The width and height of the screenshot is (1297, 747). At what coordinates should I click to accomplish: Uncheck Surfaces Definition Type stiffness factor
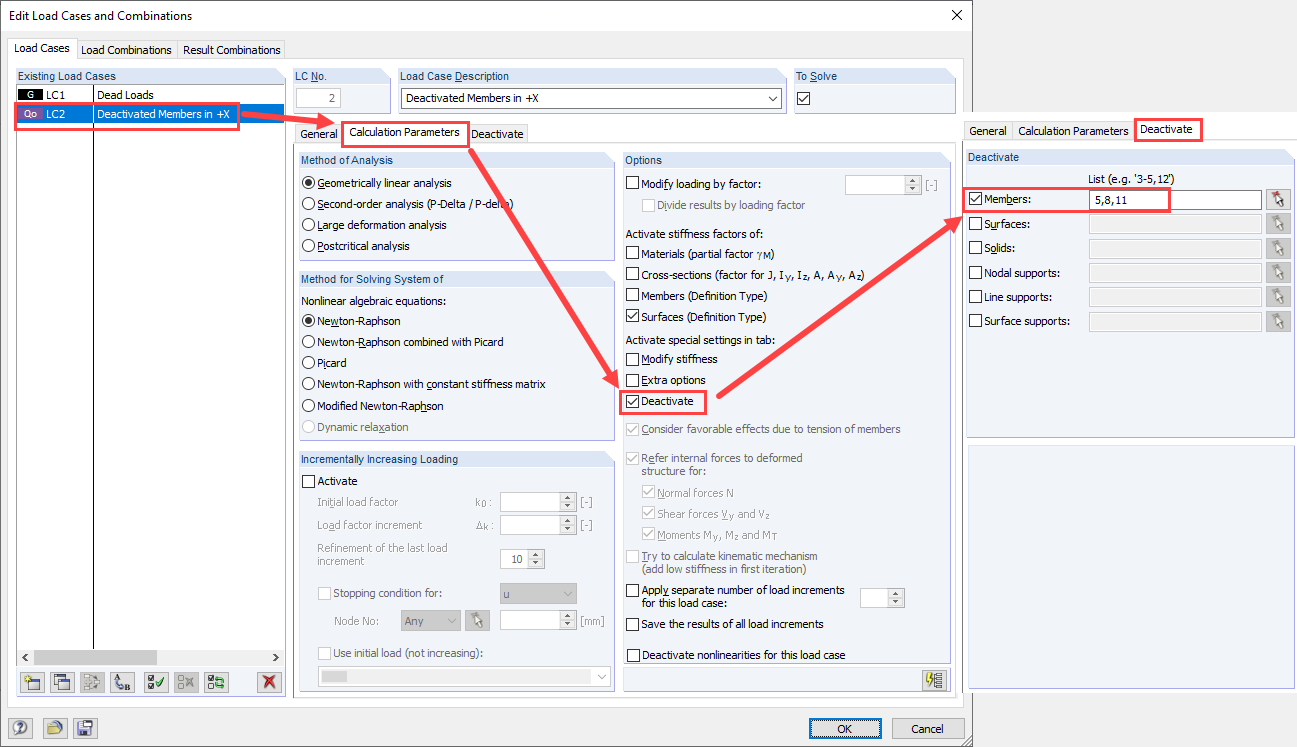click(634, 317)
